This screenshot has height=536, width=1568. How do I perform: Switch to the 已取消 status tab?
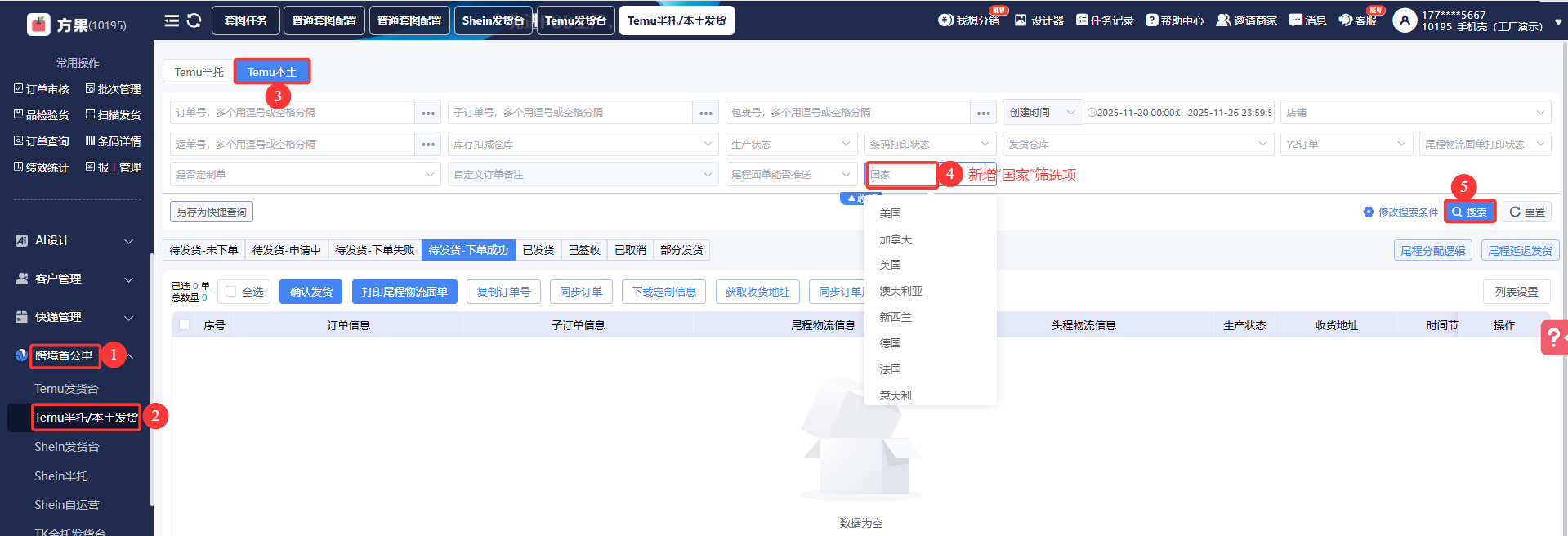pos(630,250)
